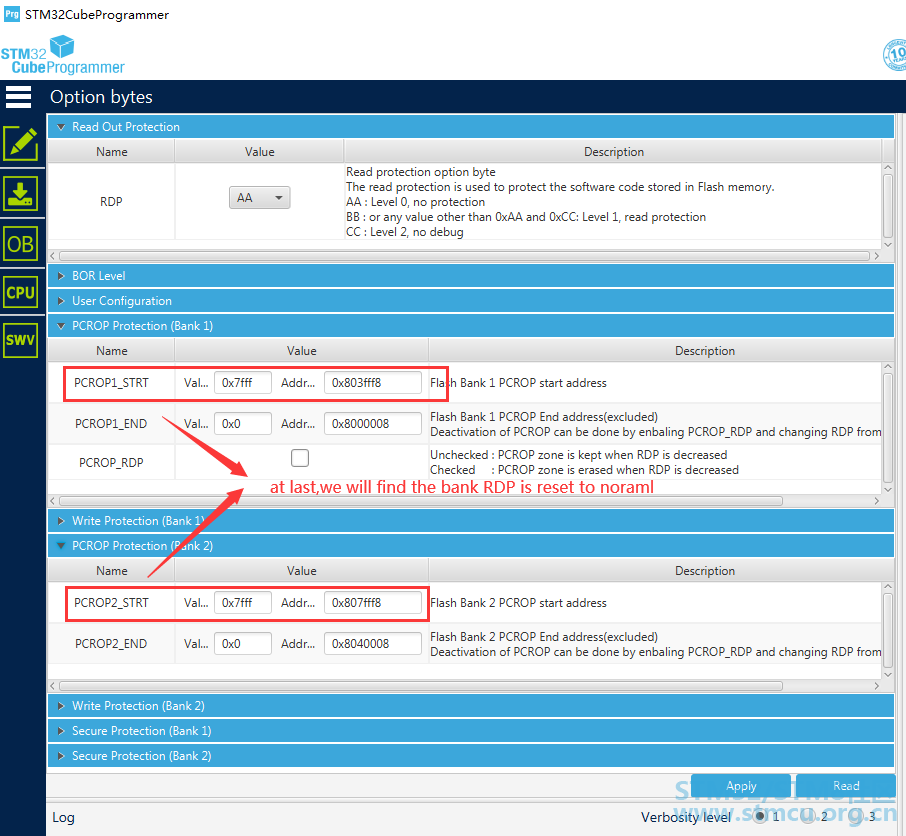
Task: Click the PCROP1_STRT address field 0x803fff8
Action: (x=373, y=382)
